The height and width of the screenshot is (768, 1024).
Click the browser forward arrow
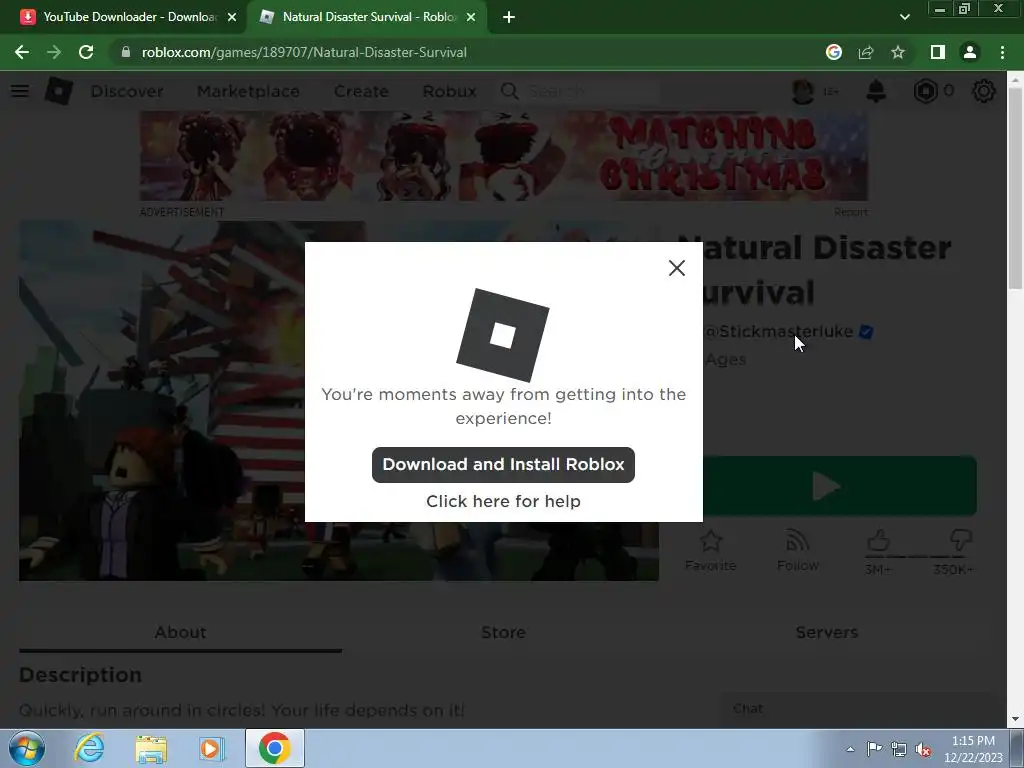(54, 52)
